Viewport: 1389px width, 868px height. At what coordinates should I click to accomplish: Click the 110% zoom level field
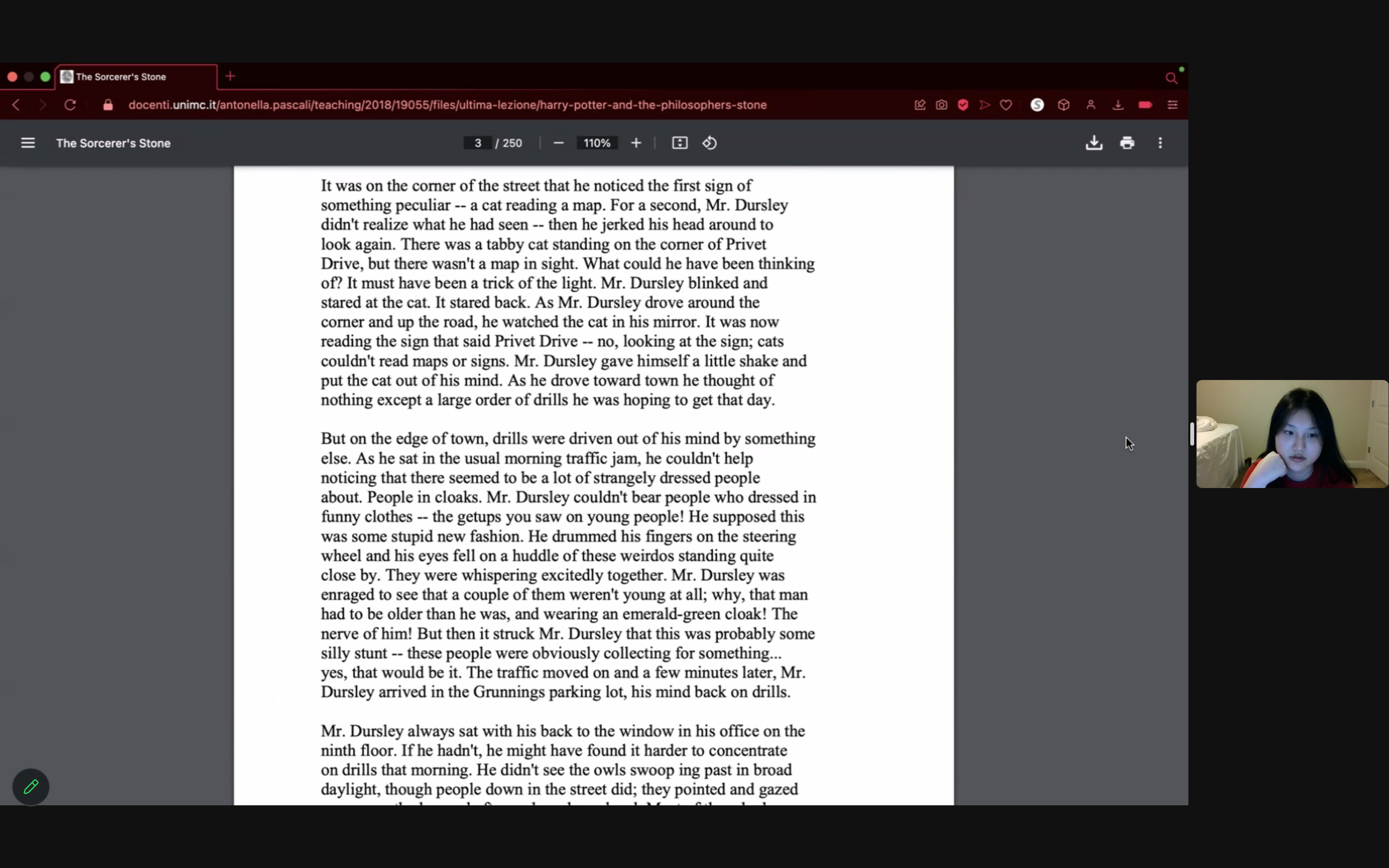[597, 143]
